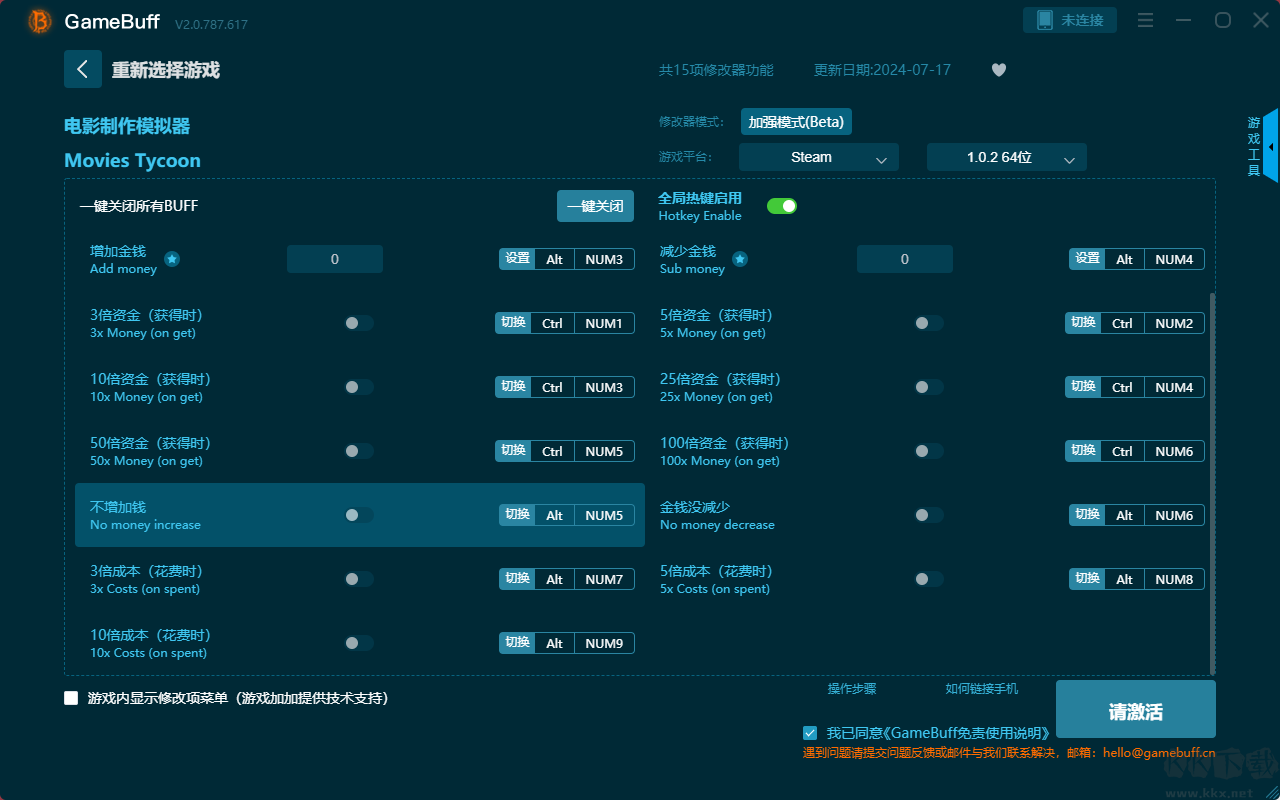Open the 1.0.2 64-bit version dropdown
Image resolution: width=1280 pixels, height=800 pixels.
tap(1006, 158)
